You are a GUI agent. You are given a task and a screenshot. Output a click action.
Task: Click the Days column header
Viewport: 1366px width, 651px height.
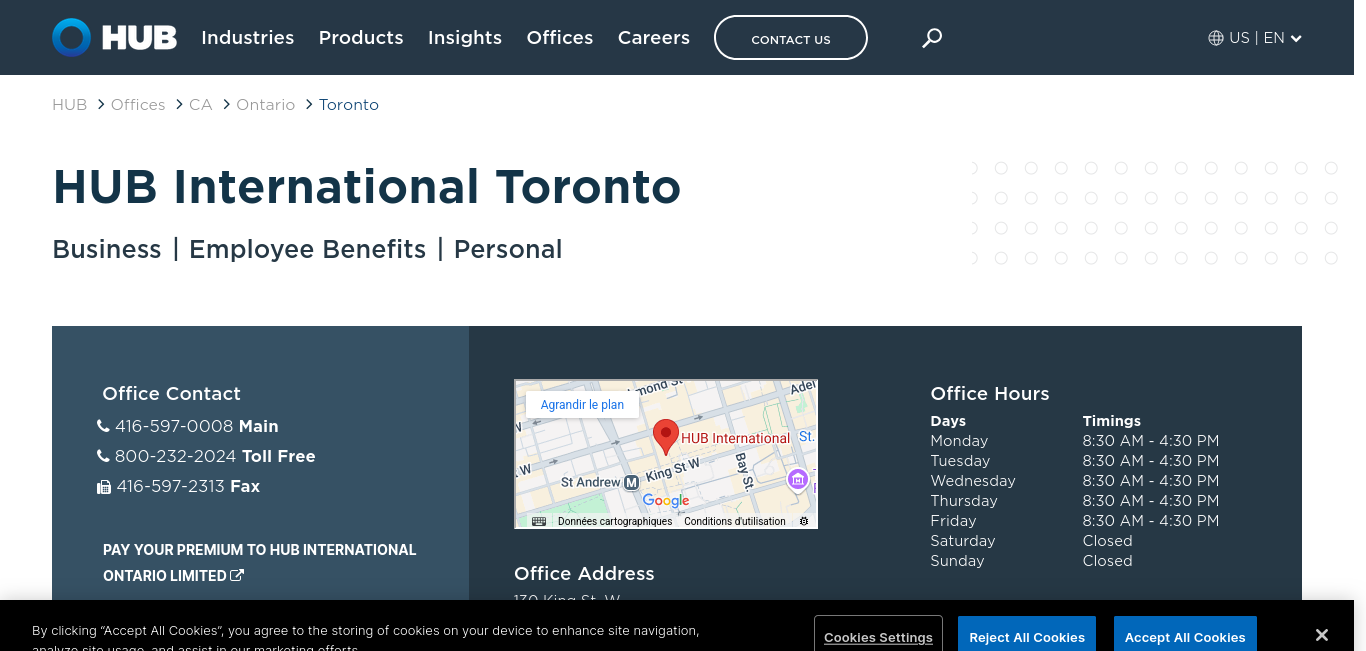(949, 421)
